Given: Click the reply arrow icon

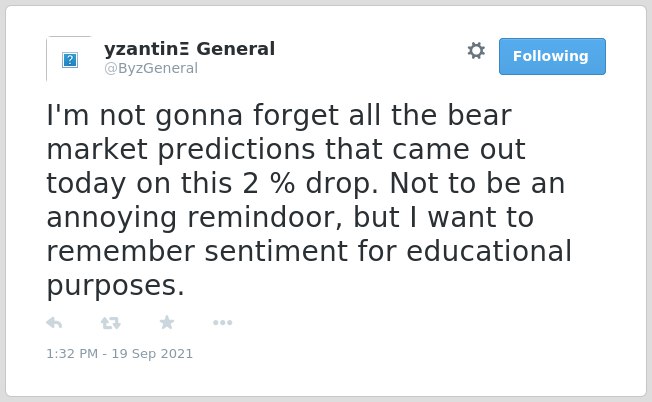Looking at the screenshot, I should click(x=54, y=323).
